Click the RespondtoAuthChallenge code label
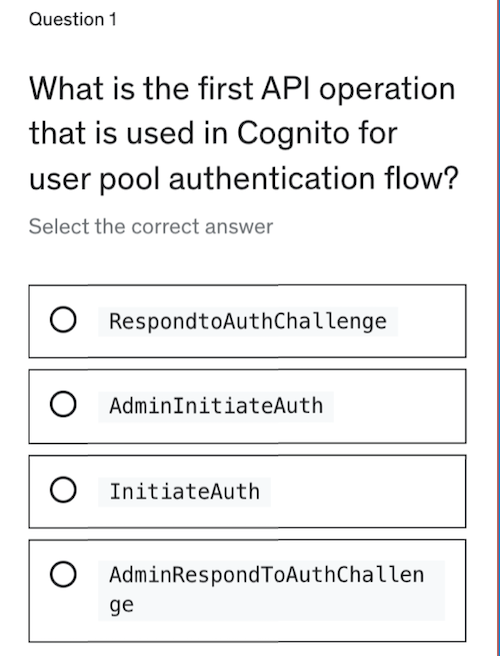This screenshot has height=656, width=500. click(x=248, y=322)
